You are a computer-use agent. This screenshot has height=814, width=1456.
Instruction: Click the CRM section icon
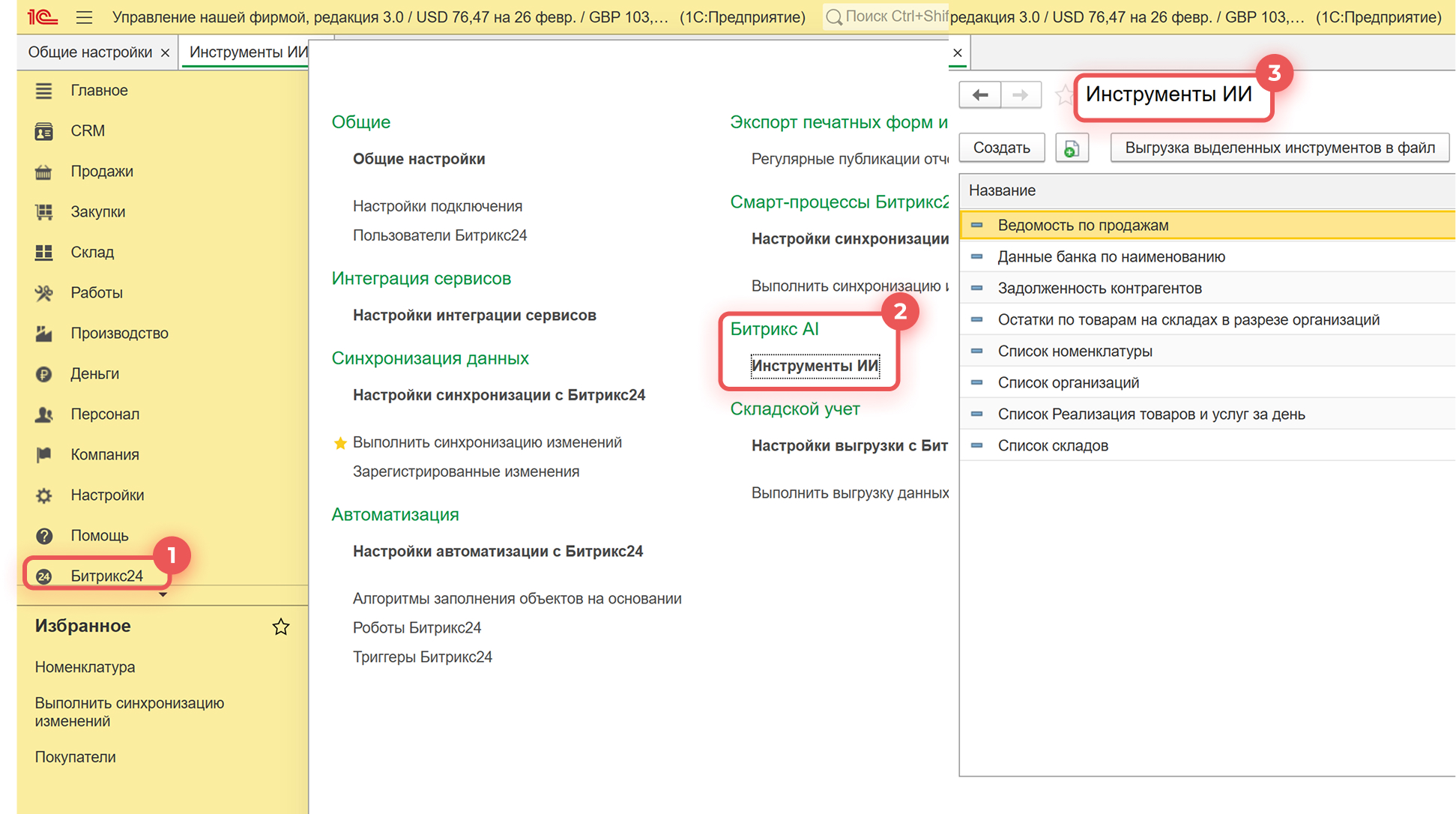tap(44, 131)
